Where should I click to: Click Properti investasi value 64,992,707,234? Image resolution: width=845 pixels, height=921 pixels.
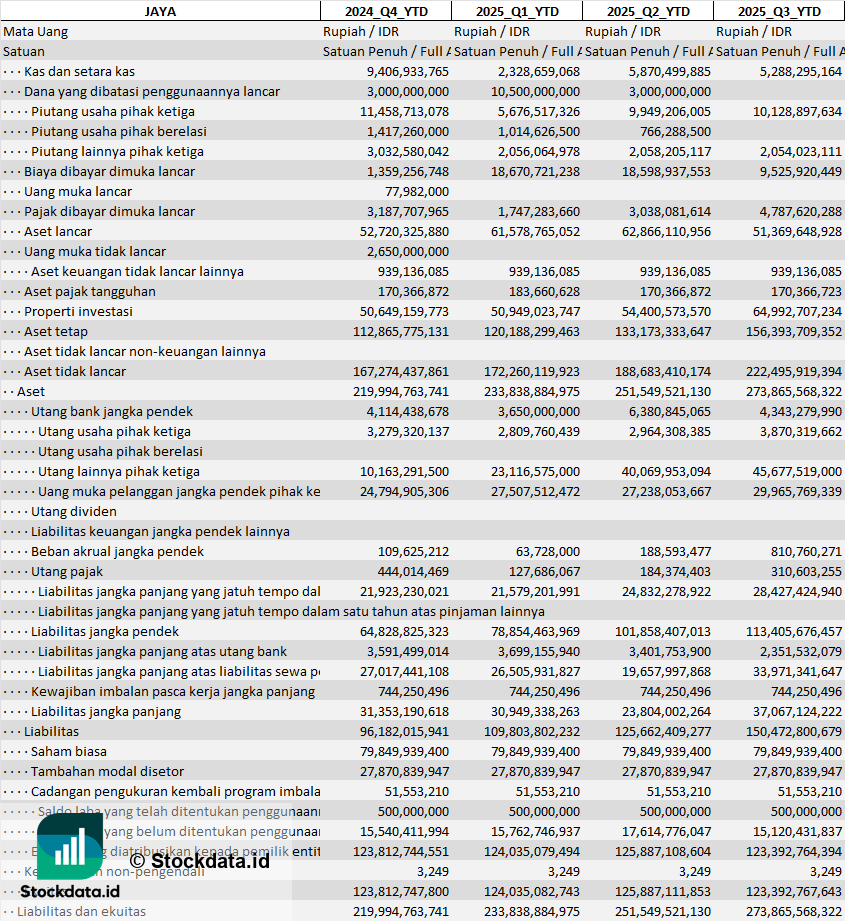(x=797, y=311)
